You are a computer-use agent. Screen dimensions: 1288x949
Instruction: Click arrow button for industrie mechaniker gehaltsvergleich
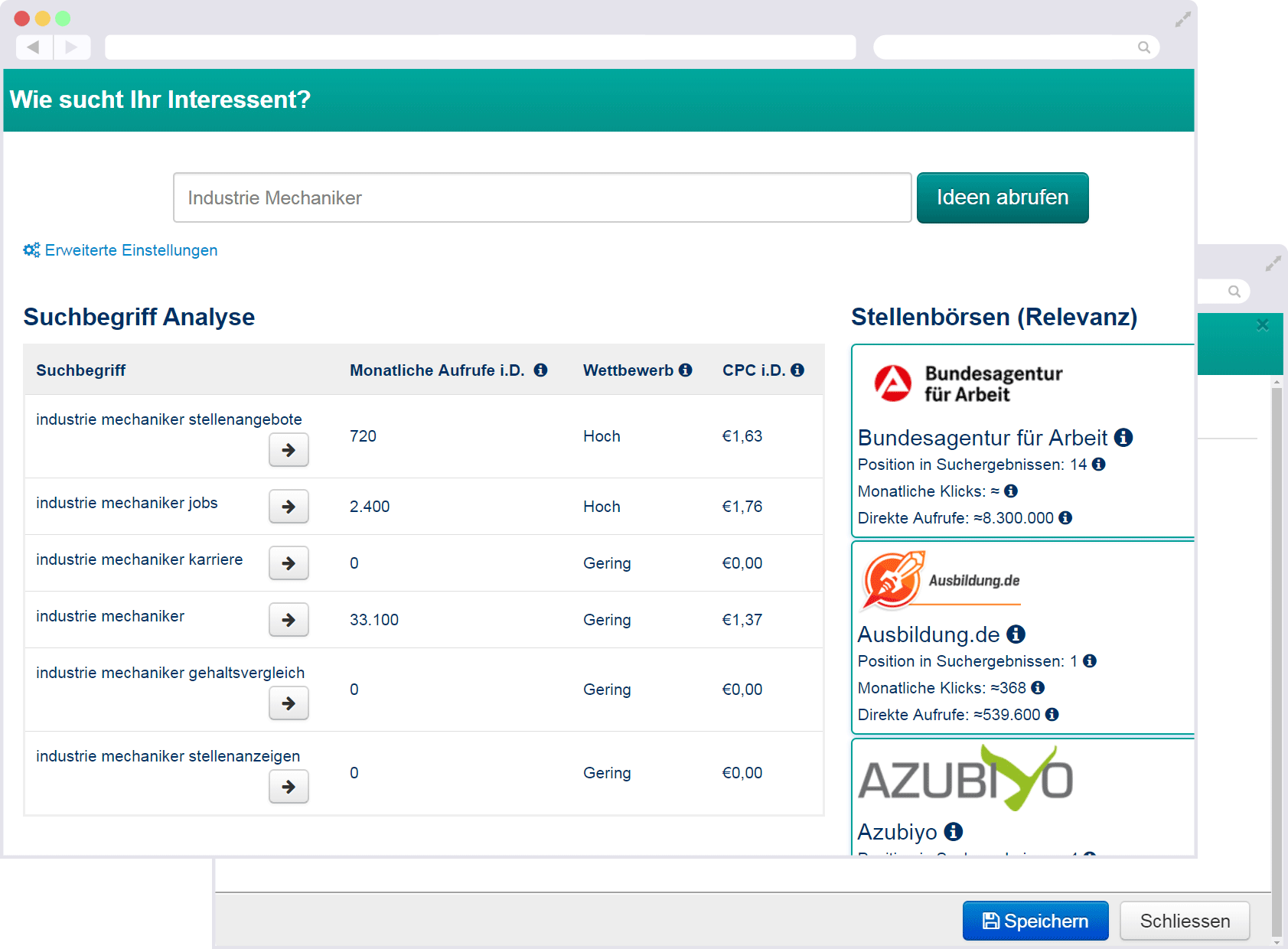[289, 703]
